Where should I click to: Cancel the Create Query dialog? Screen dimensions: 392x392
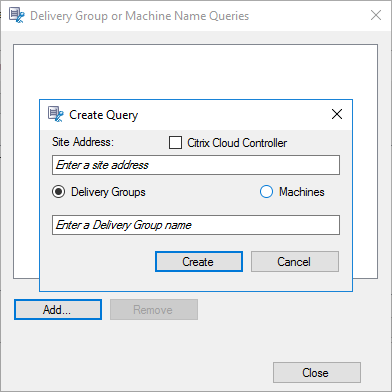pos(295,262)
